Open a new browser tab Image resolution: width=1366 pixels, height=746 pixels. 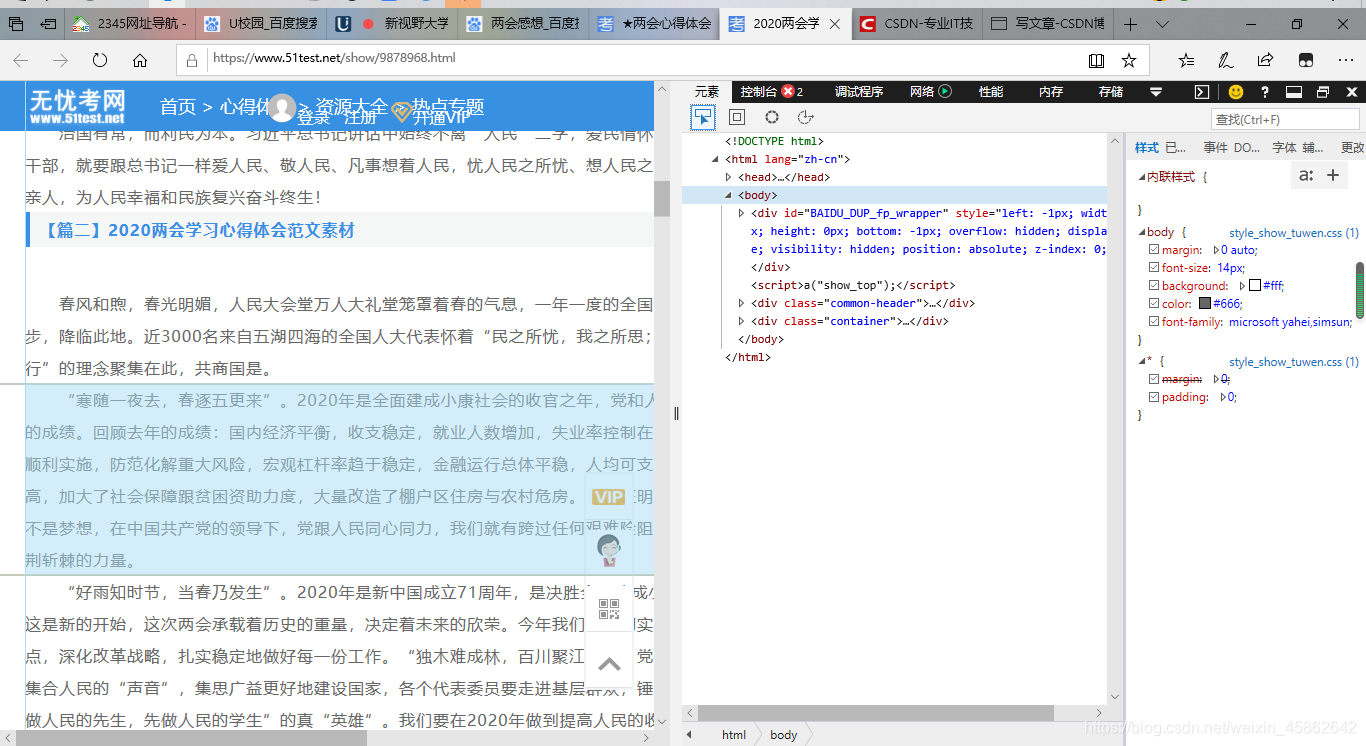[x=1130, y=23]
